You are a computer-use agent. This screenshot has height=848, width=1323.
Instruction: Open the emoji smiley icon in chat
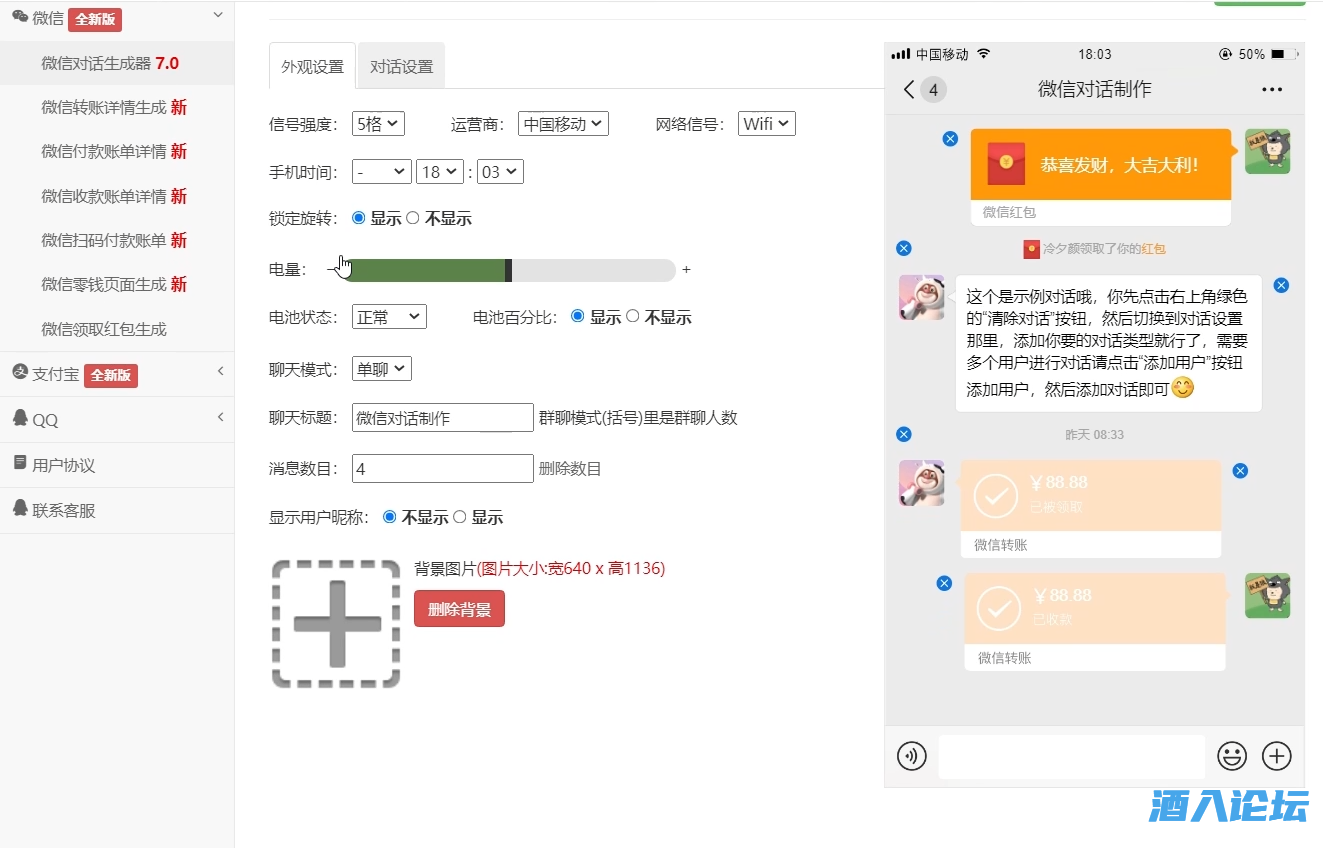point(1231,756)
